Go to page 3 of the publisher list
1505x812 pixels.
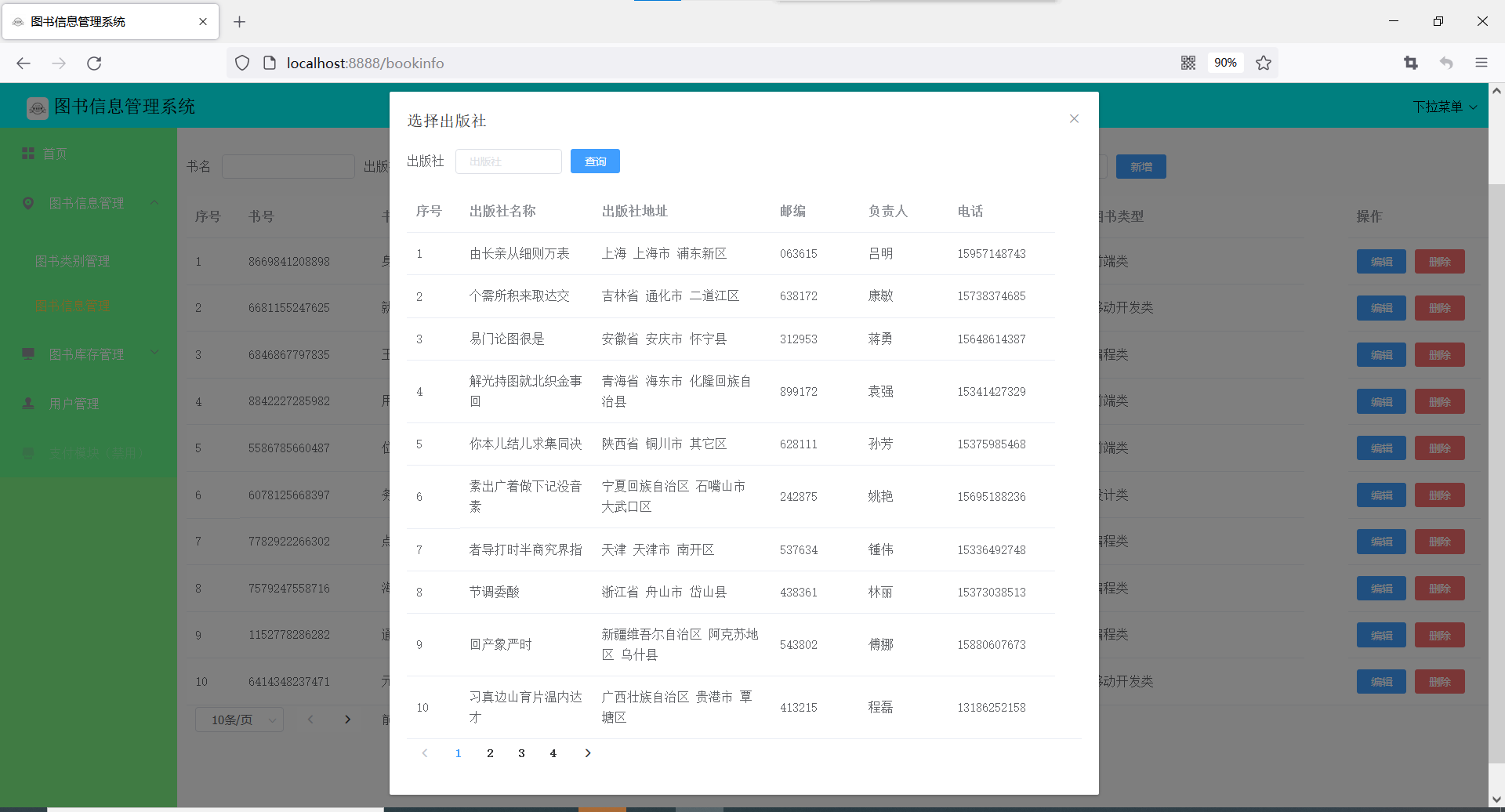pyautogui.click(x=521, y=753)
